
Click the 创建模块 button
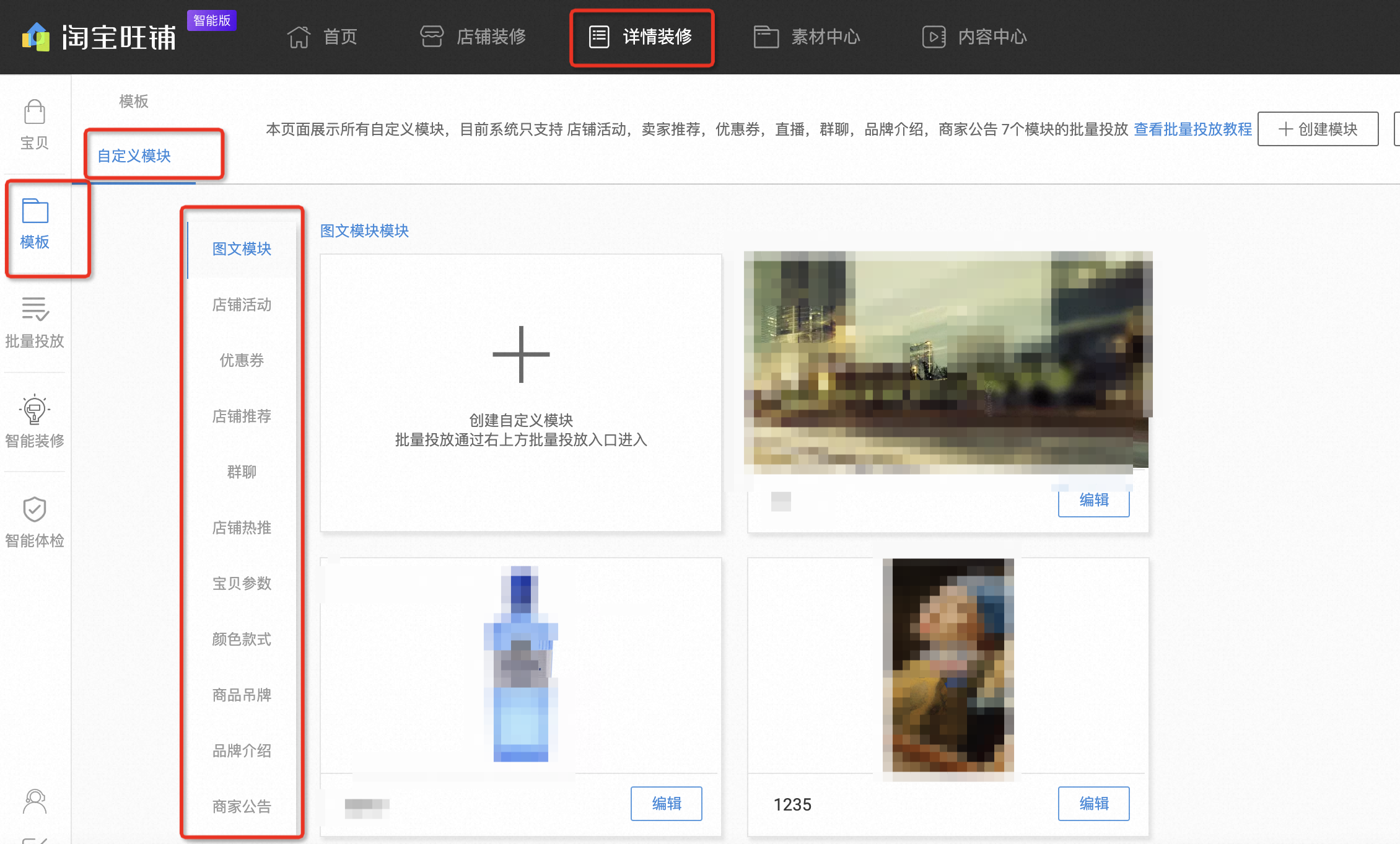click(x=1318, y=129)
